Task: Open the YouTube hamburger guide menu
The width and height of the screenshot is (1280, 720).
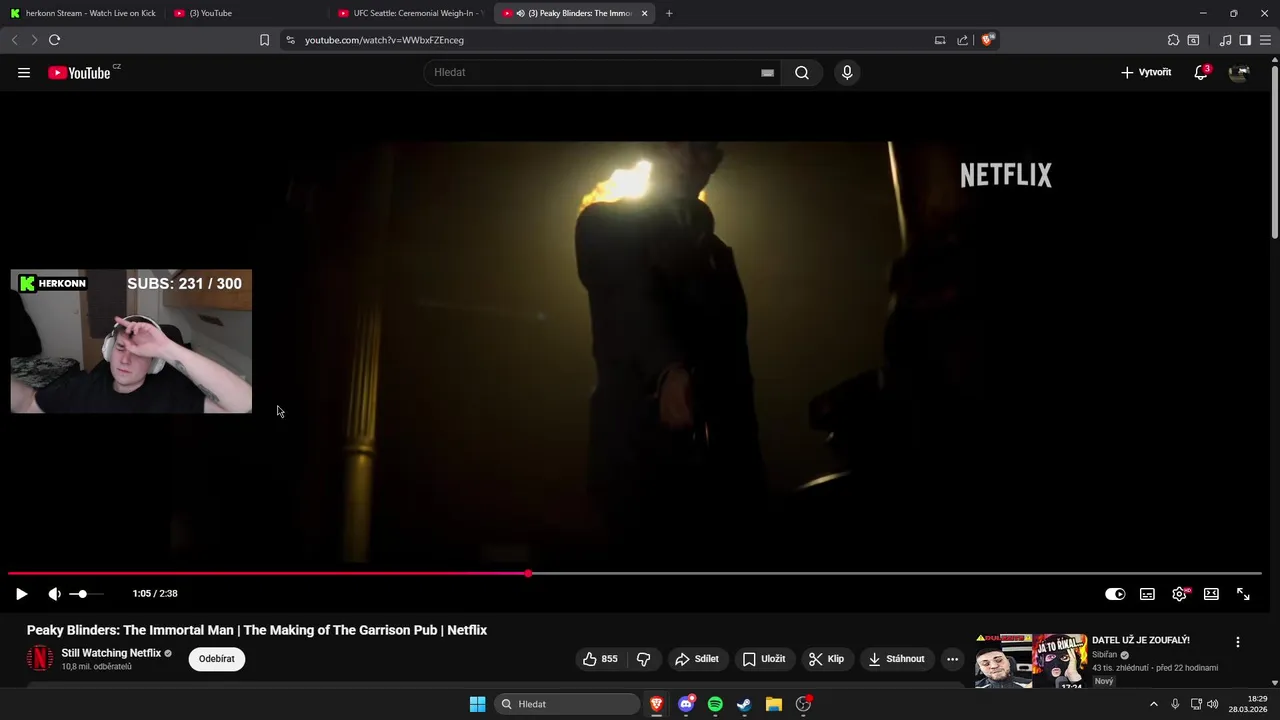Action: click(24, 72)
